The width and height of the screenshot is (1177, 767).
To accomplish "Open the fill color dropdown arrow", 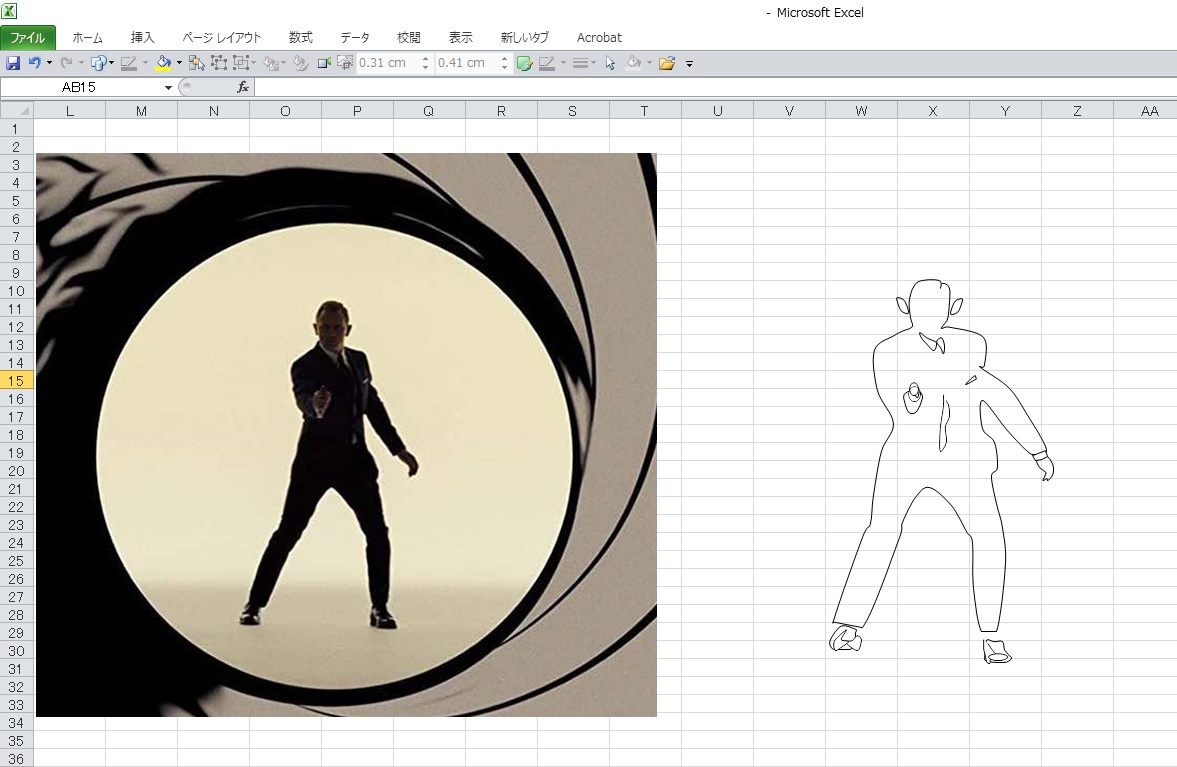I will (179, 63).
